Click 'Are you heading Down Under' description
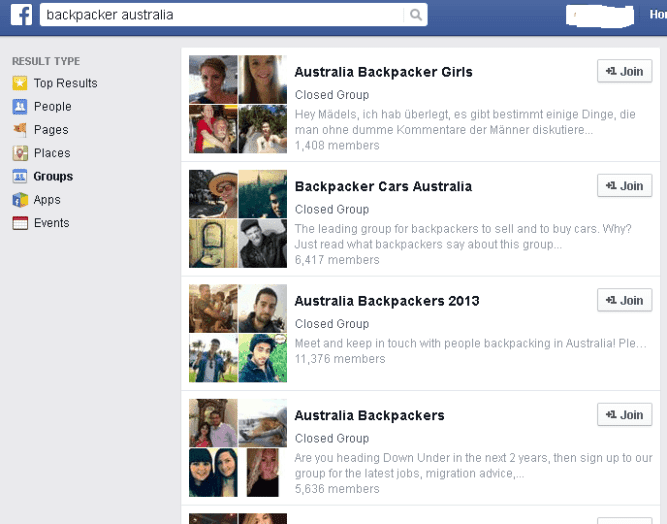667x524 pixels. pos(473,465)
